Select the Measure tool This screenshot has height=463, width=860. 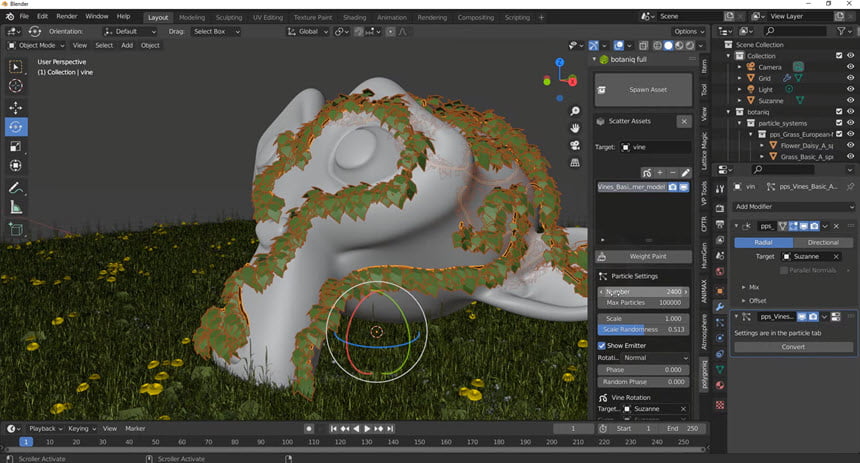(x=16, y=207)
